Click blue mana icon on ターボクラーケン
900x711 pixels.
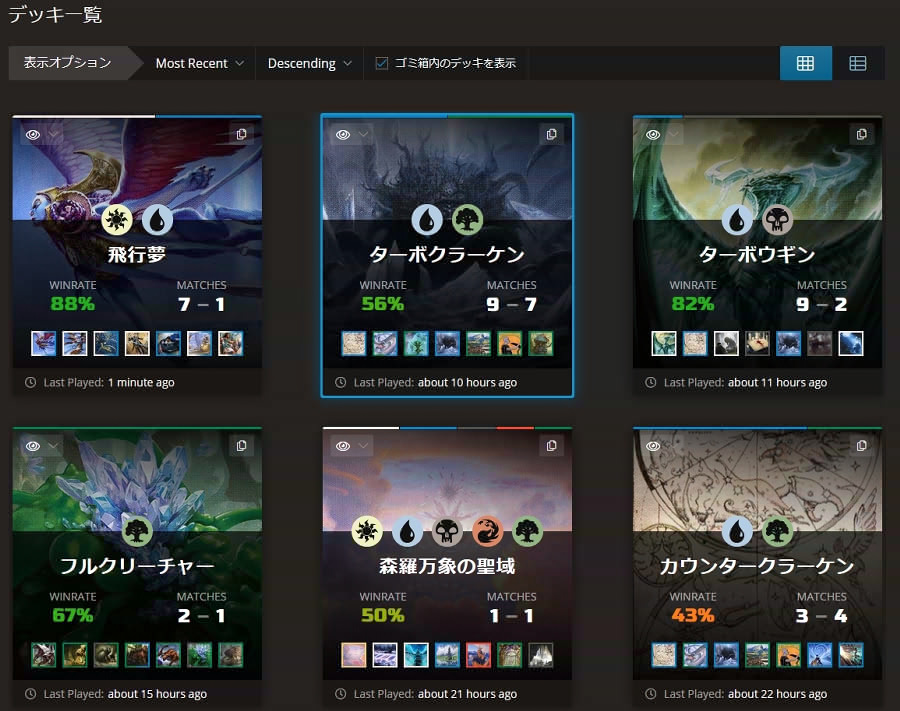[427, 220]
